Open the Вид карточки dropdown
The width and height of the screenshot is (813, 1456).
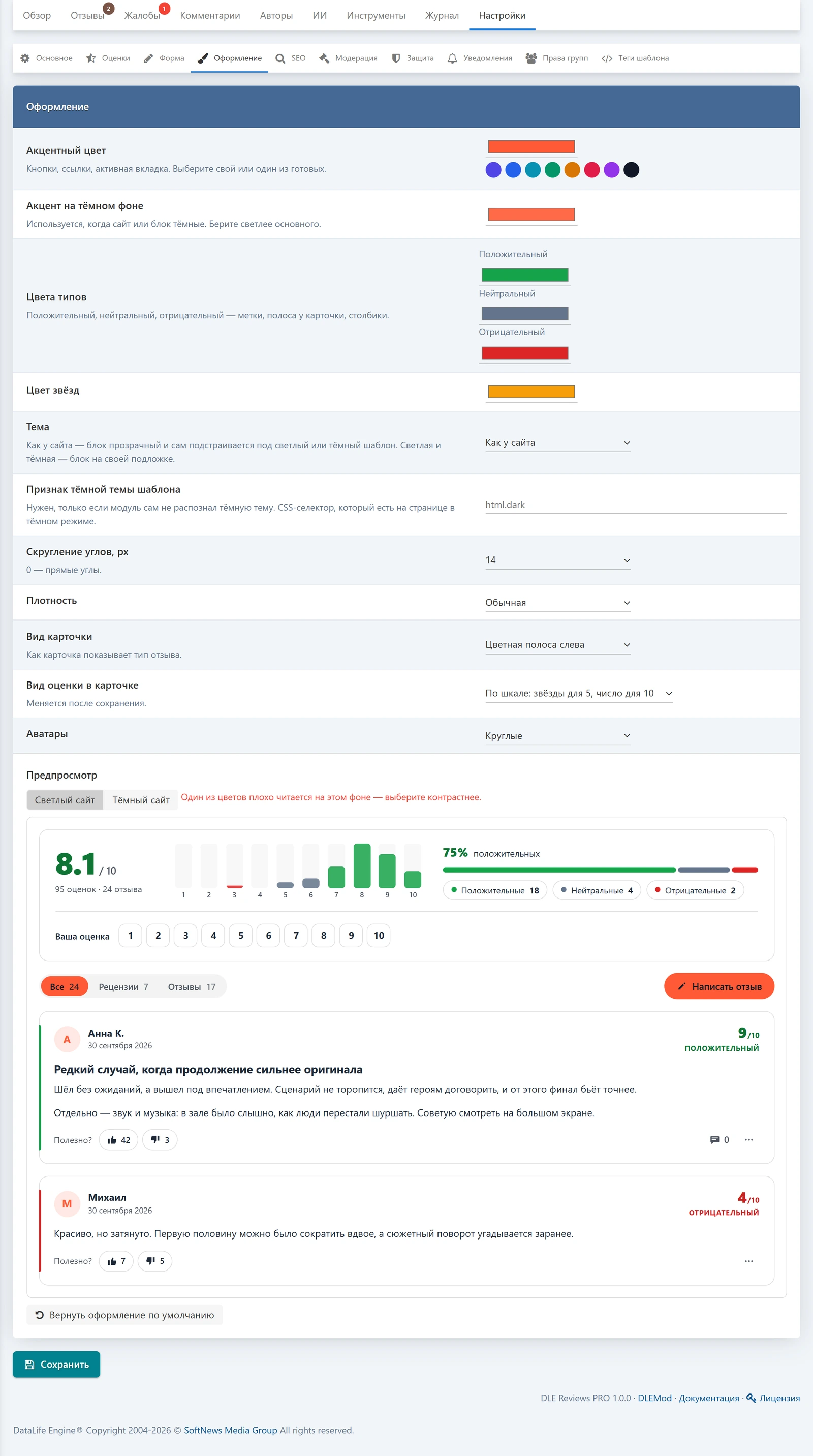(557, 645)
